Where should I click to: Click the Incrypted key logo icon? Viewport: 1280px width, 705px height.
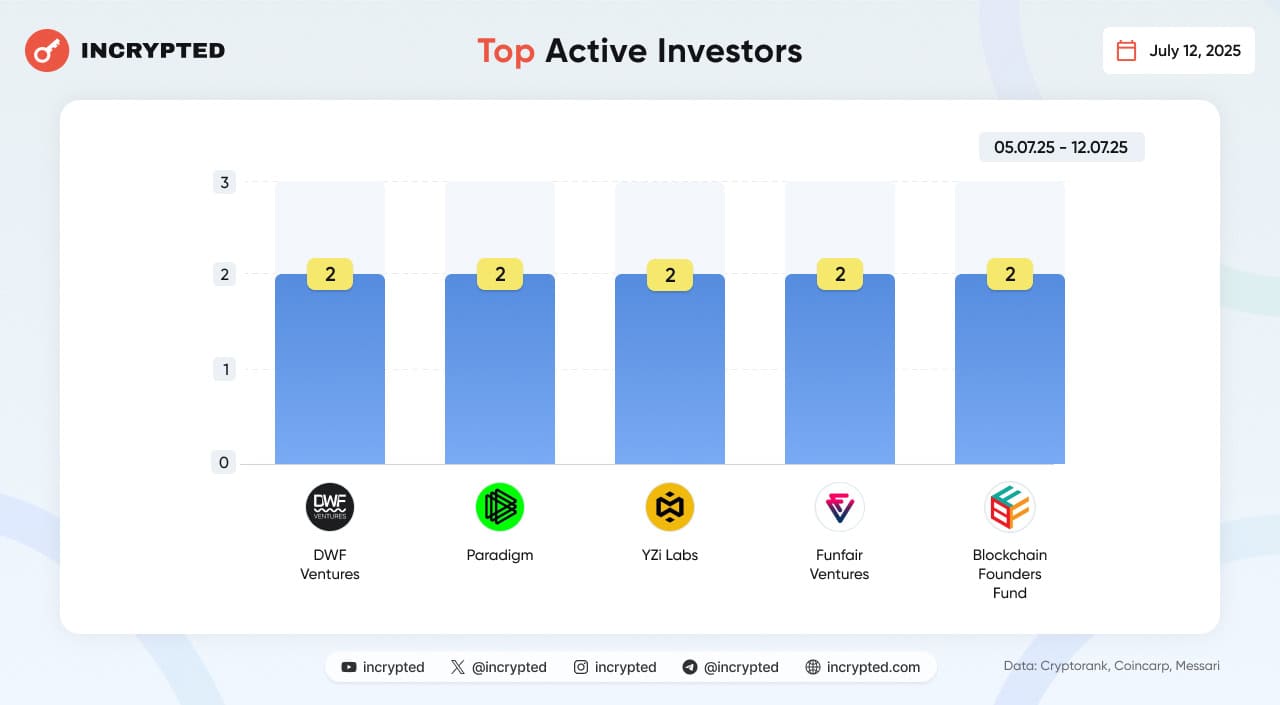click(46, 50)
